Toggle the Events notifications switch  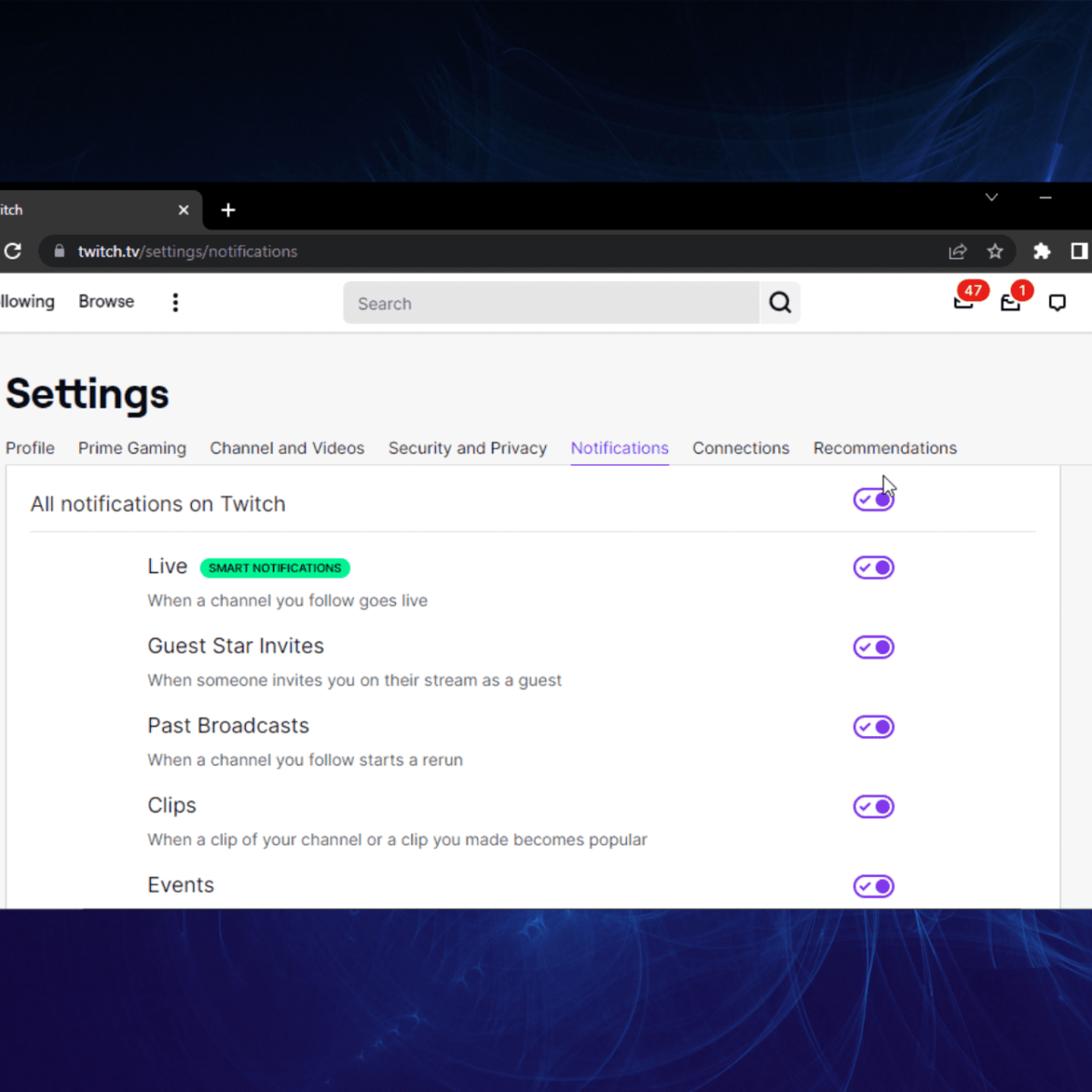point(874,886)
